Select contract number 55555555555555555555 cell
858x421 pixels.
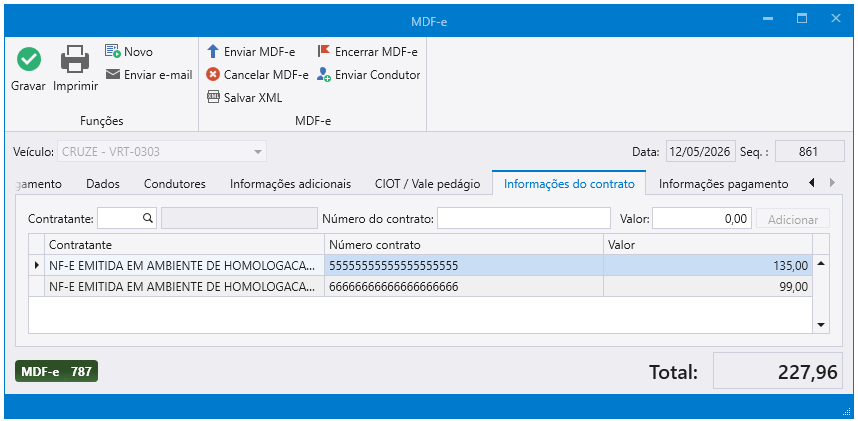[x=464, y=266]
